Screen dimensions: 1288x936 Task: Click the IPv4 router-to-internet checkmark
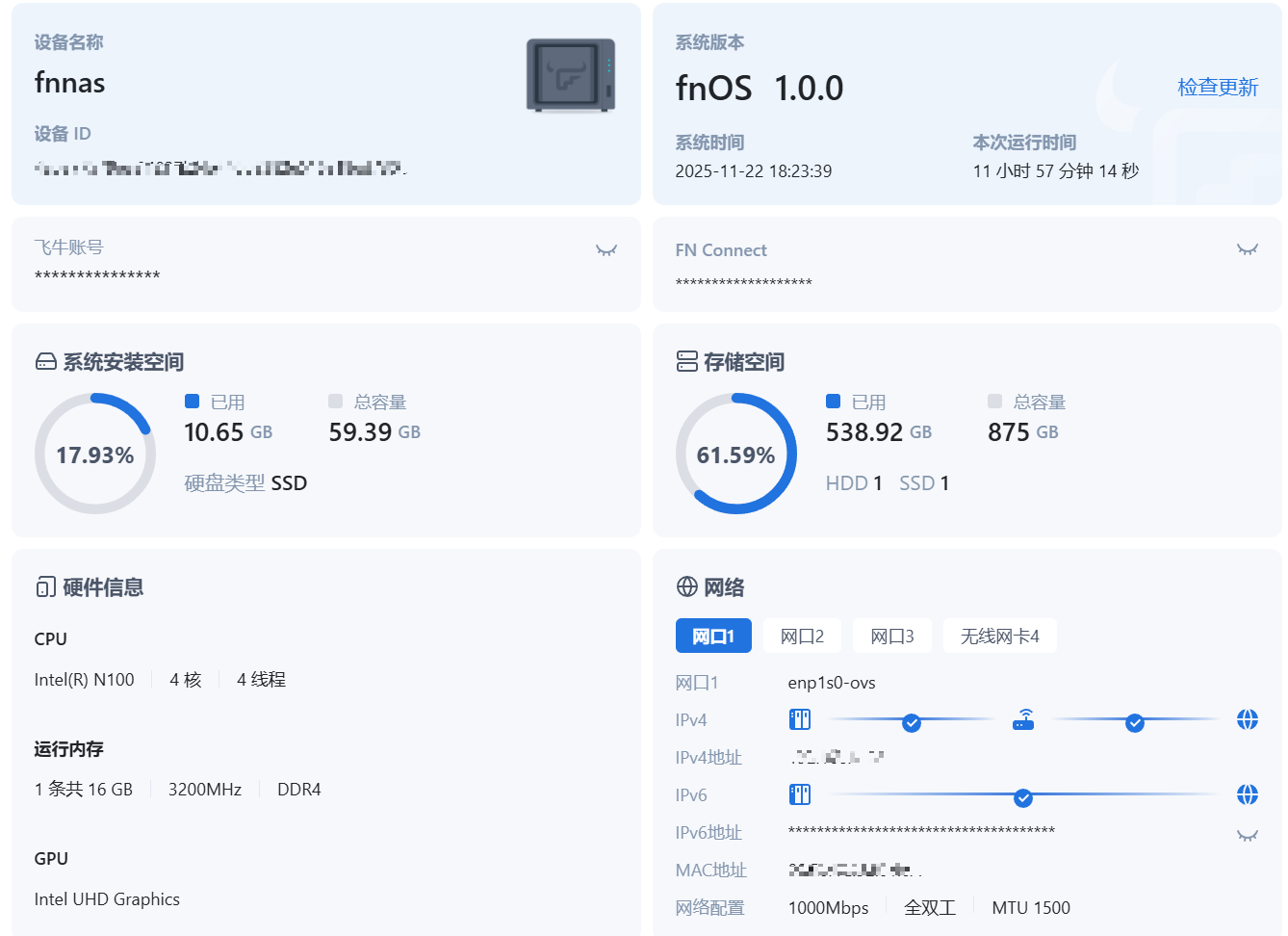[x=1135, y=723]
